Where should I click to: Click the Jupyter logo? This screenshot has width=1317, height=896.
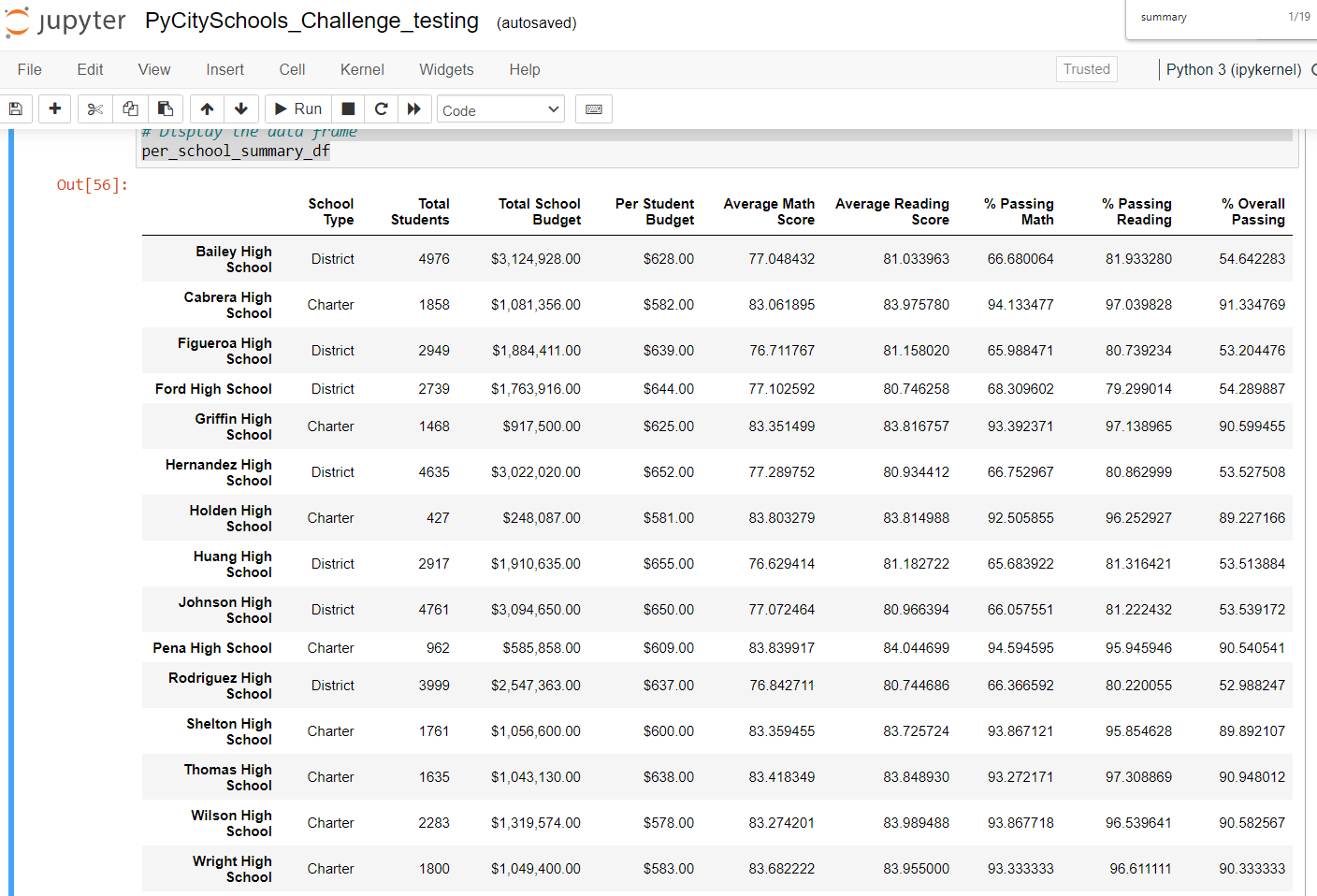[65, 22]
